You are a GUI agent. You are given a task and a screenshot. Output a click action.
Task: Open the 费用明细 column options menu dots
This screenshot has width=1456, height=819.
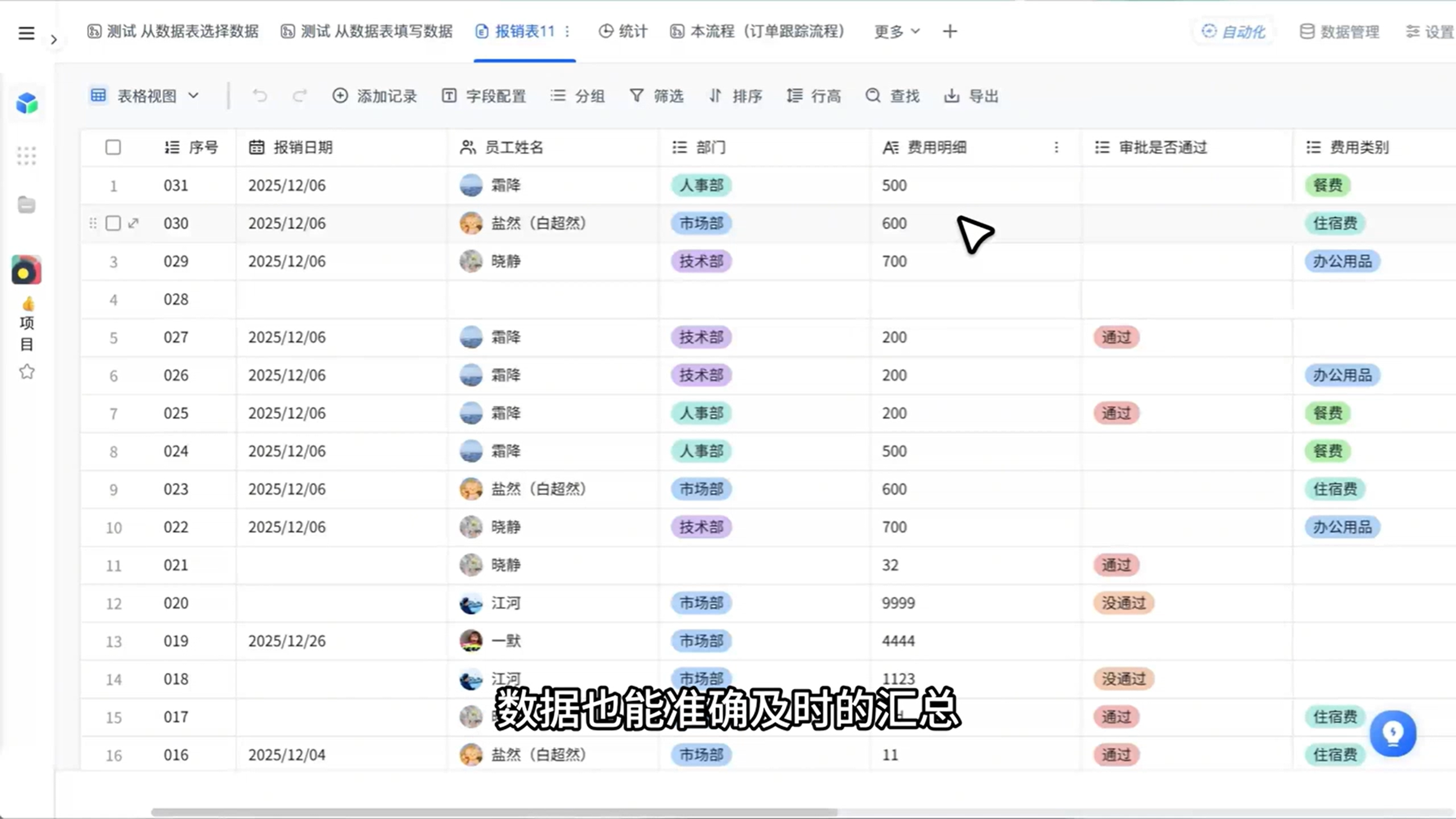pos(1056,147)
